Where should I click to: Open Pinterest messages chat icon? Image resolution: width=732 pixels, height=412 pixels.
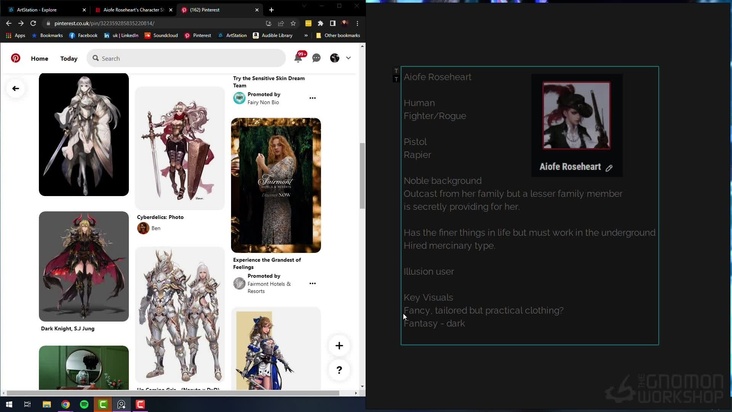click(317, 58)
